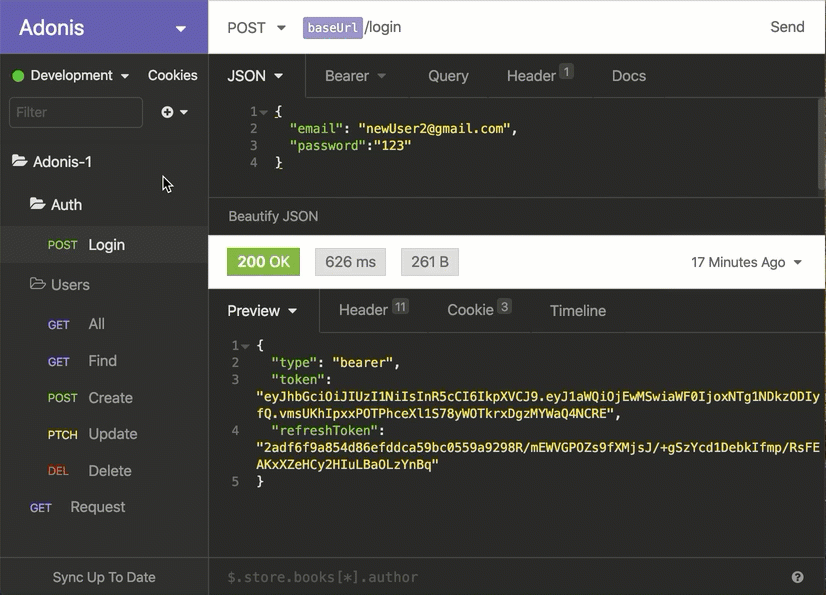Click the Send button

(787, 27)
